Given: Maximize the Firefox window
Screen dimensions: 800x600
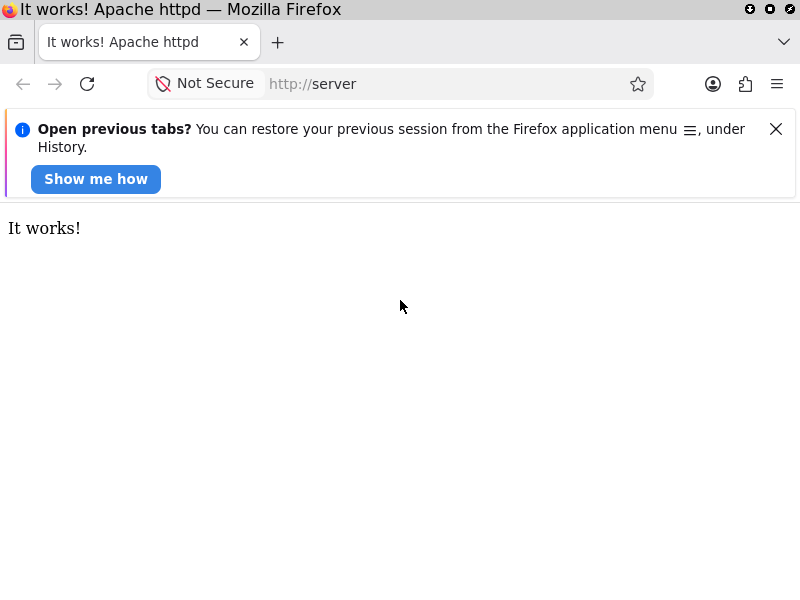Looking at the screenshot, I should pos(770,9).
